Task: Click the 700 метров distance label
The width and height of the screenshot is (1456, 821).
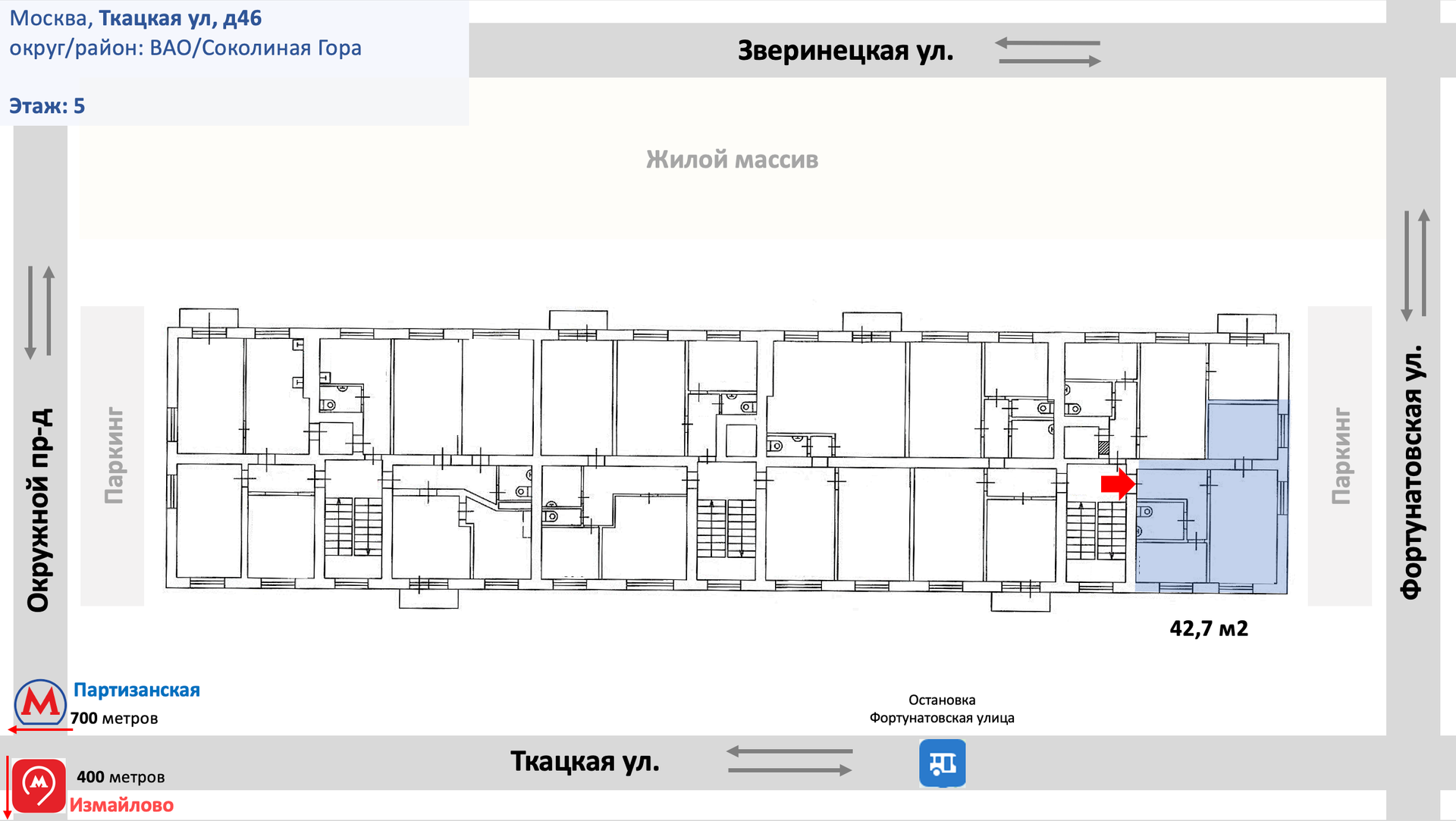Action: [115, 718]
